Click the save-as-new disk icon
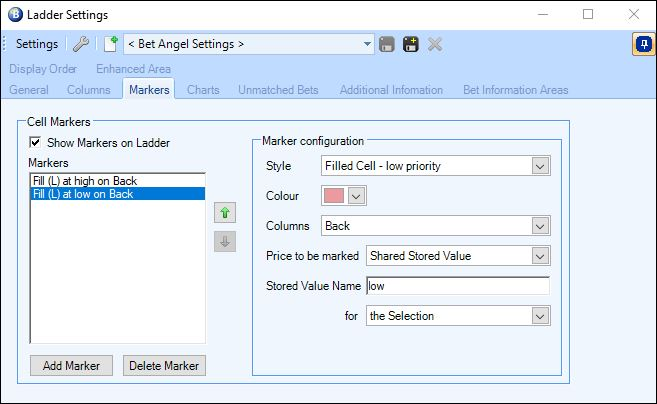657x404 pixels. click(x=411, y=44)
